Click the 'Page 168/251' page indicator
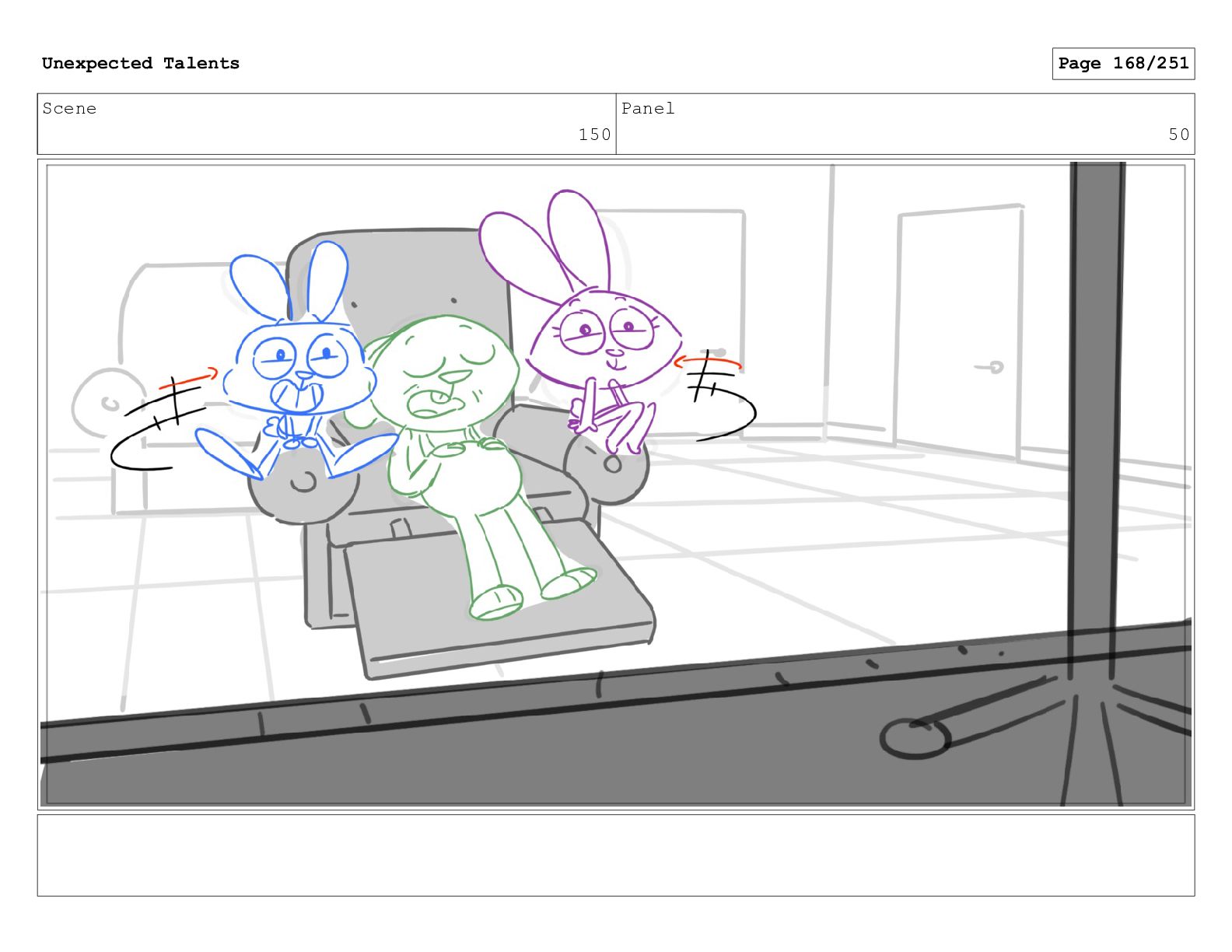The width and height of the screenshot is (1232, 952). [1123, 64]
